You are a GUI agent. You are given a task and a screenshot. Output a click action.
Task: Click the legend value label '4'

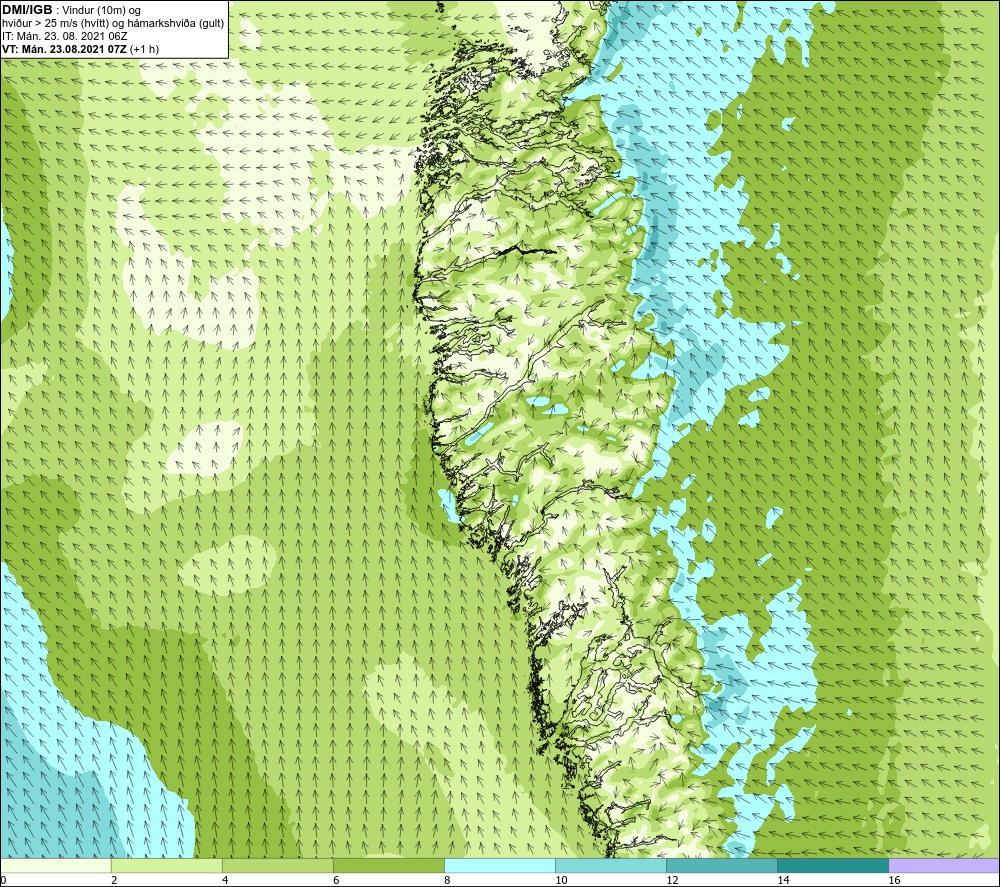(225, 881)
